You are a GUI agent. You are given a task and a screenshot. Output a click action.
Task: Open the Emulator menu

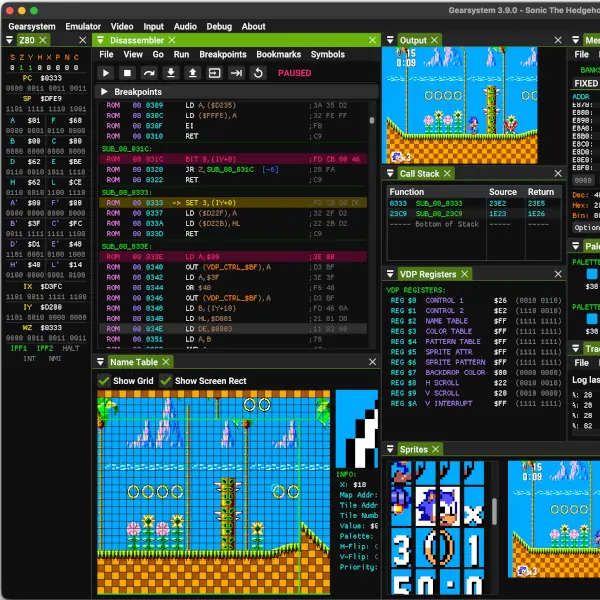[83, 26]
